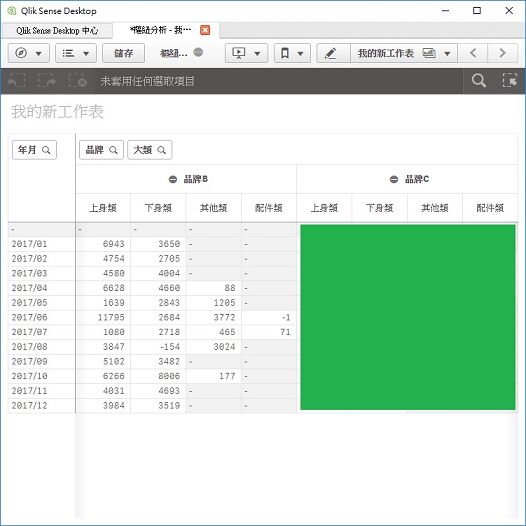Click the pencil edit sheet icon

(330, 53)
